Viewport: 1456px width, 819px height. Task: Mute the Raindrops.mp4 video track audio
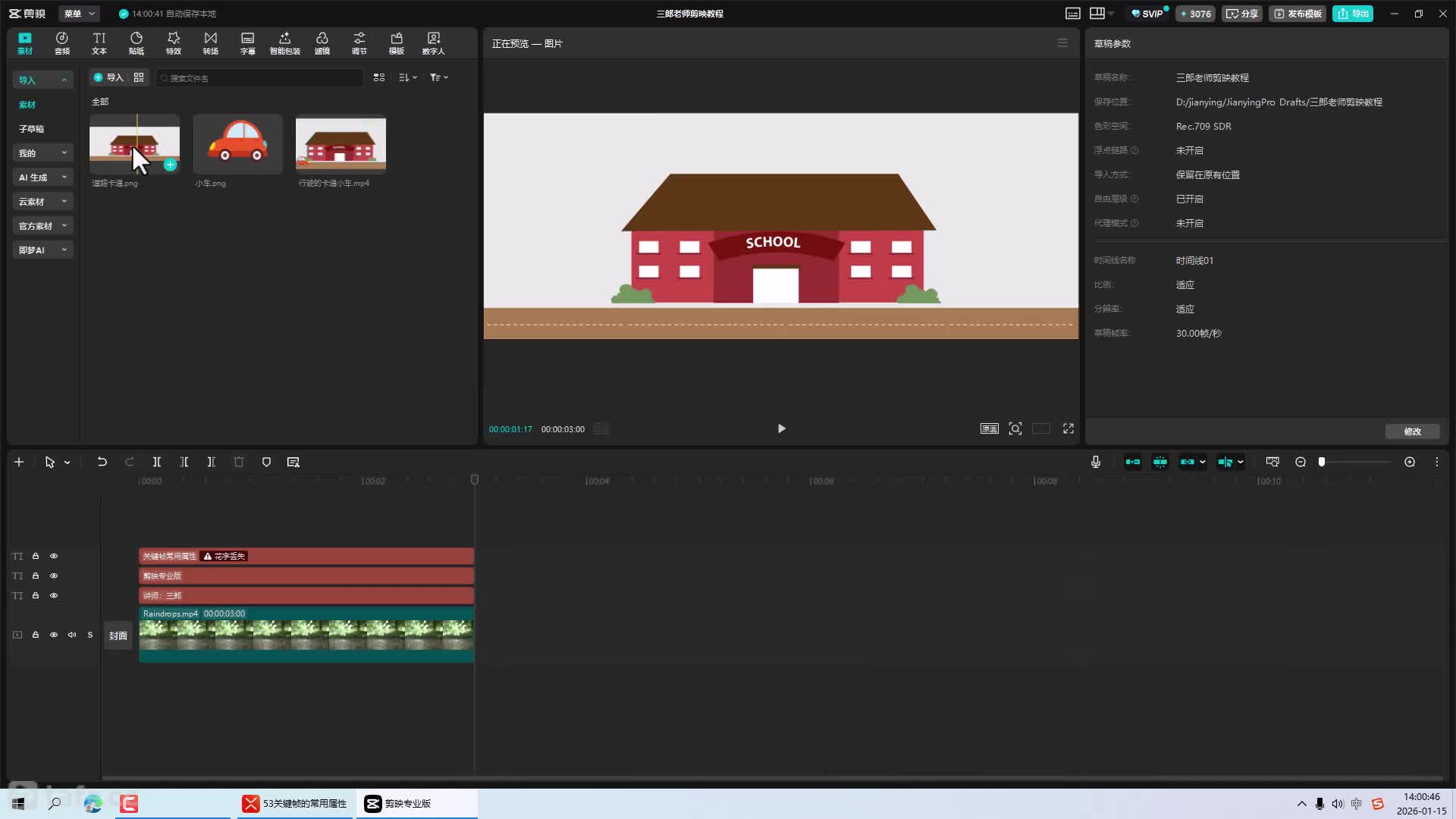72,635
